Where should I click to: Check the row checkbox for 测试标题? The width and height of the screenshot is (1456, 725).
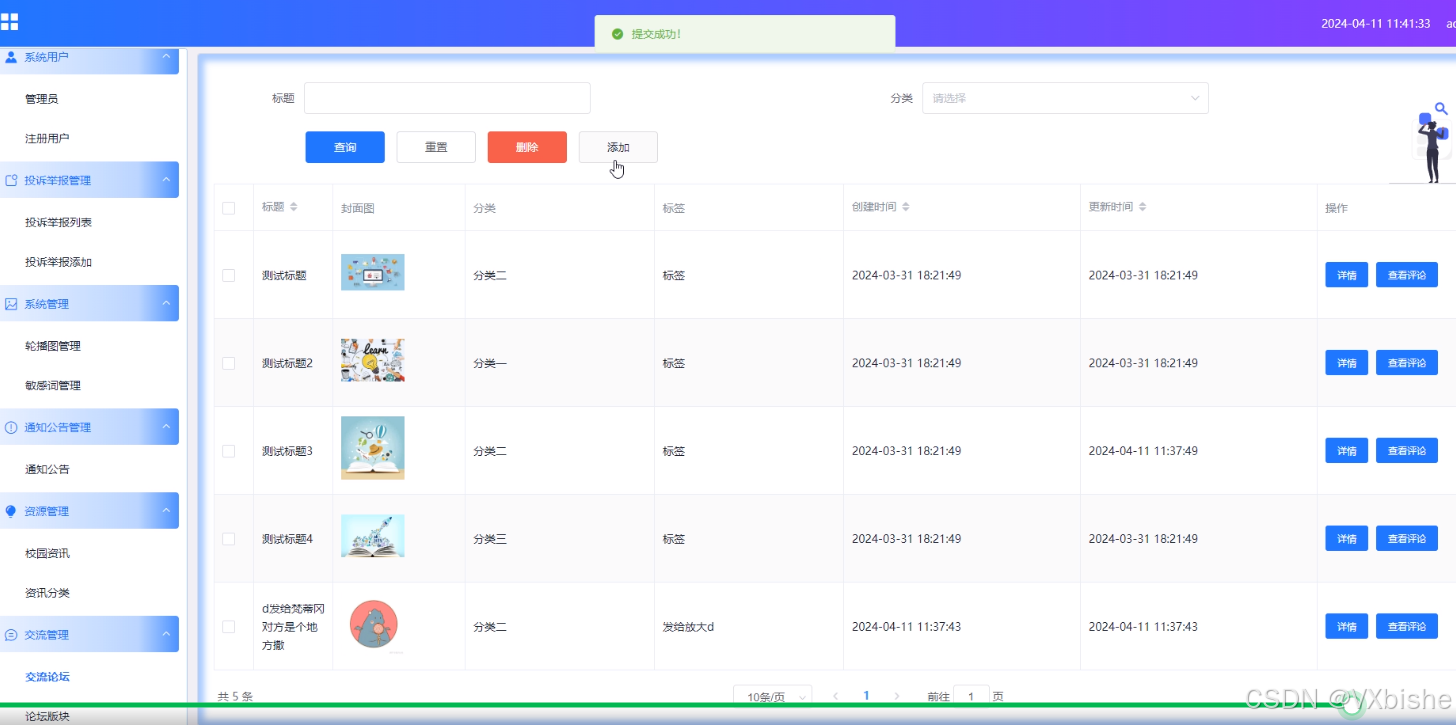coord(228,275)
